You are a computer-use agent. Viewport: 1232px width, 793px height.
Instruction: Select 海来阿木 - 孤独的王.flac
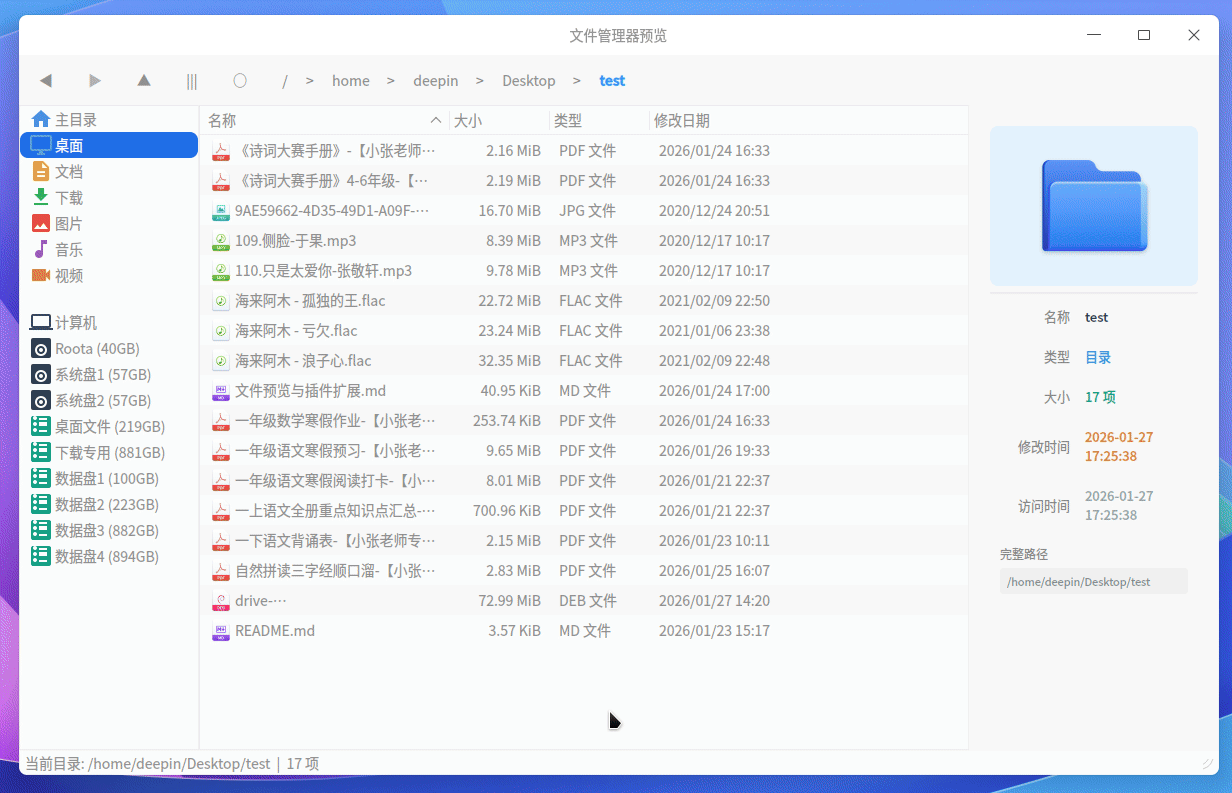[584, 301]
